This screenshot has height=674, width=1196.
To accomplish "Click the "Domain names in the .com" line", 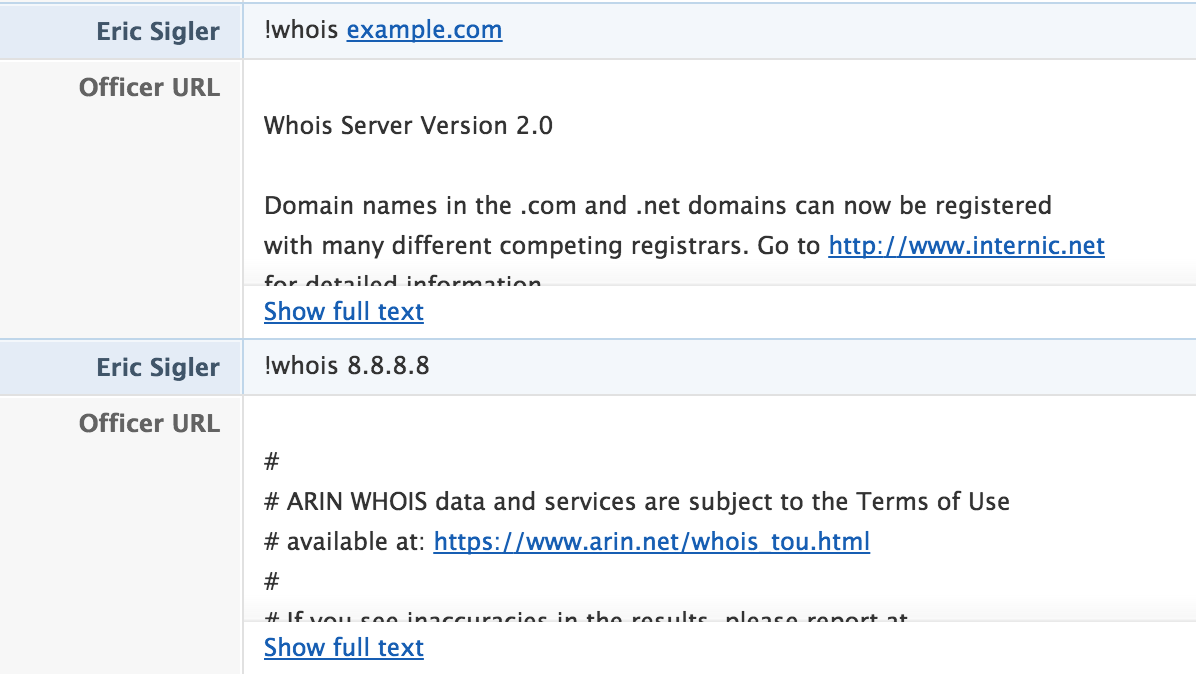I will 657,206.
